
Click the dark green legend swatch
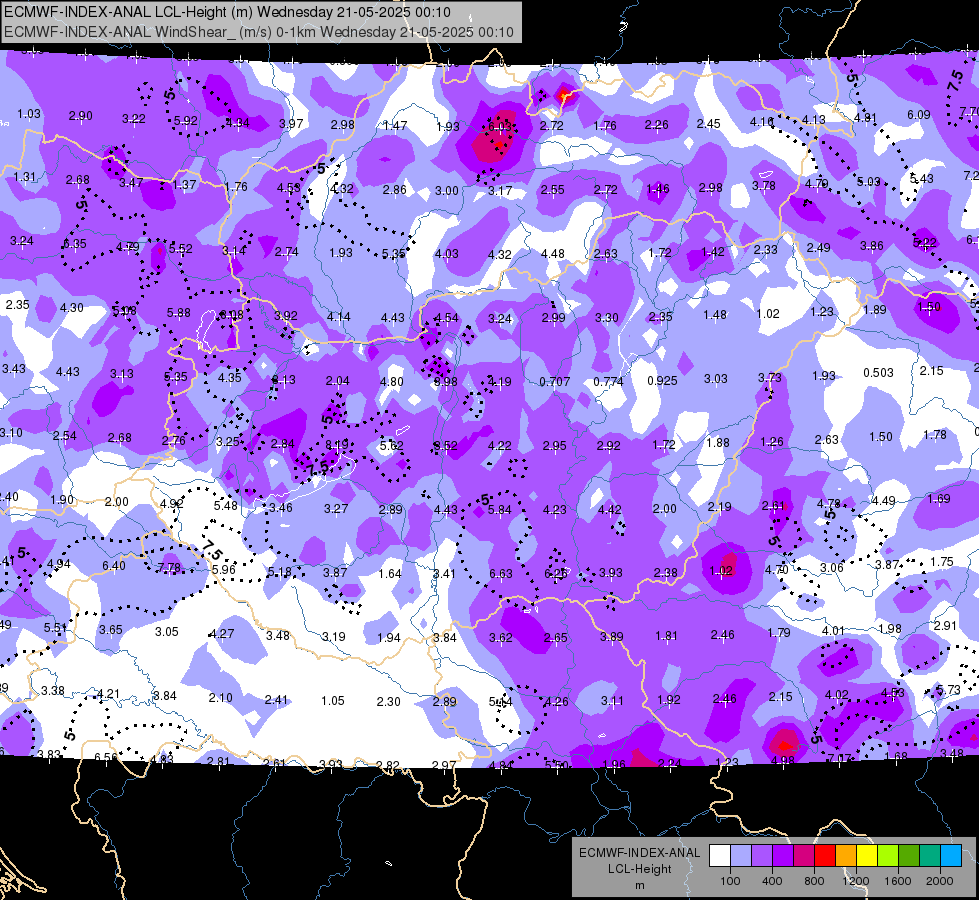(x=909, y=855)
